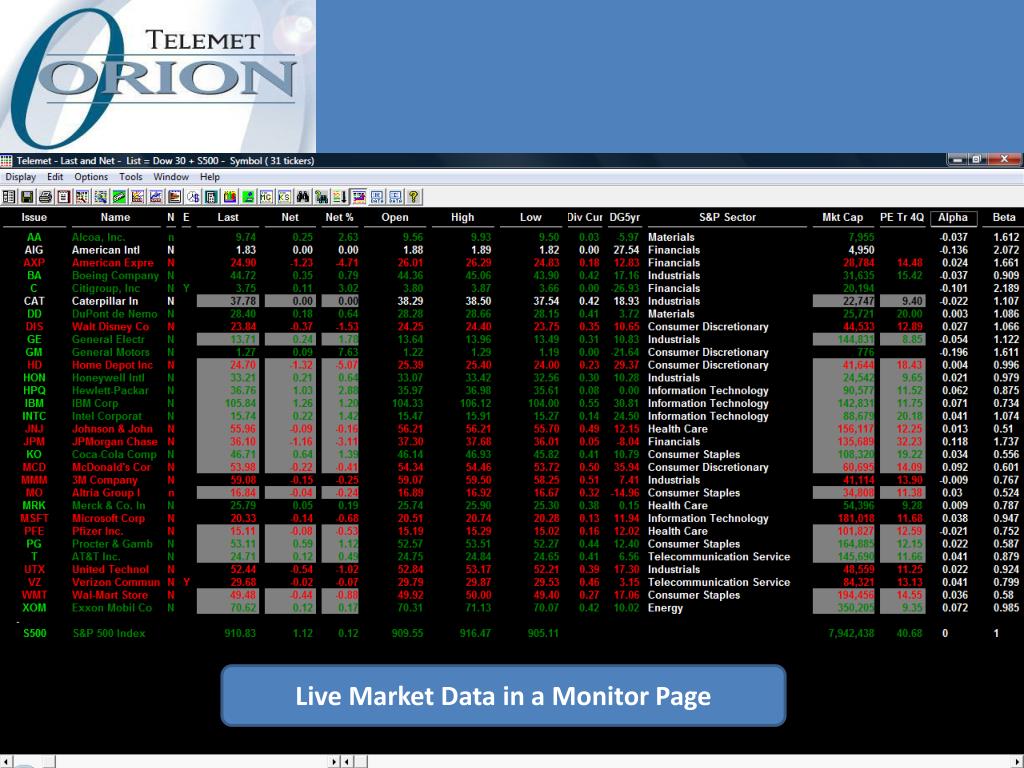Select the AA ticker symbol

click(x=34, y=237)
